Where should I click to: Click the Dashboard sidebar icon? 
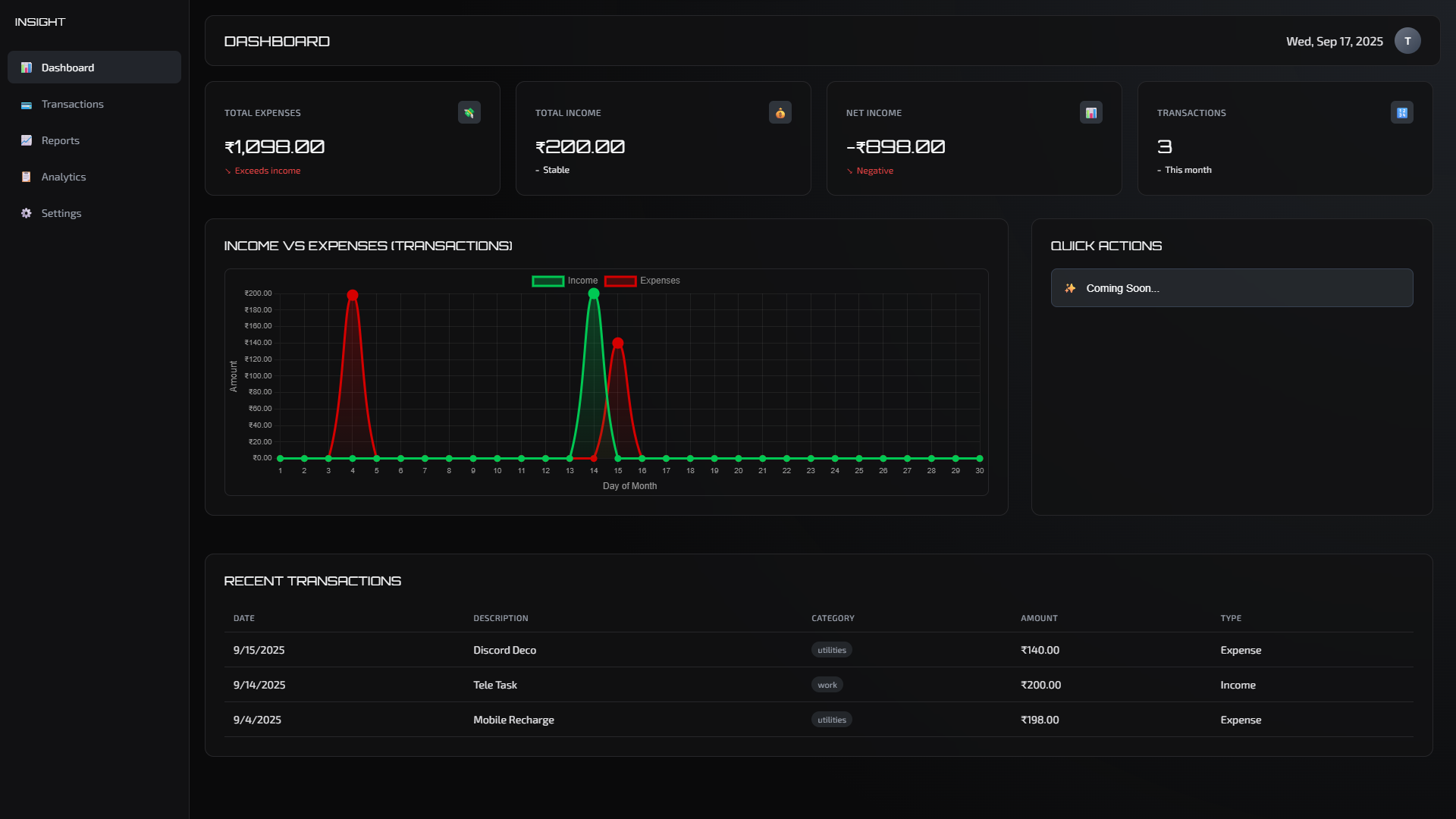tap(27, 67)
